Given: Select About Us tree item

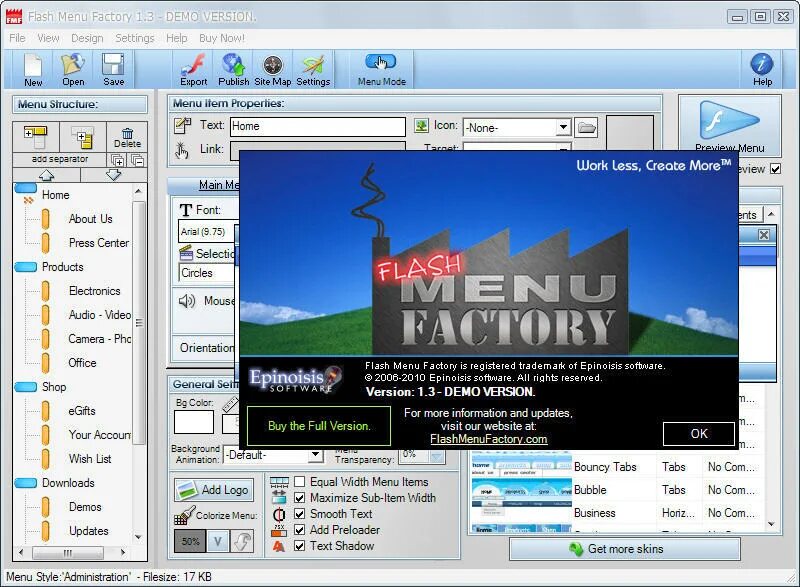Looking at the screenshot, I should tap(90, 219).
